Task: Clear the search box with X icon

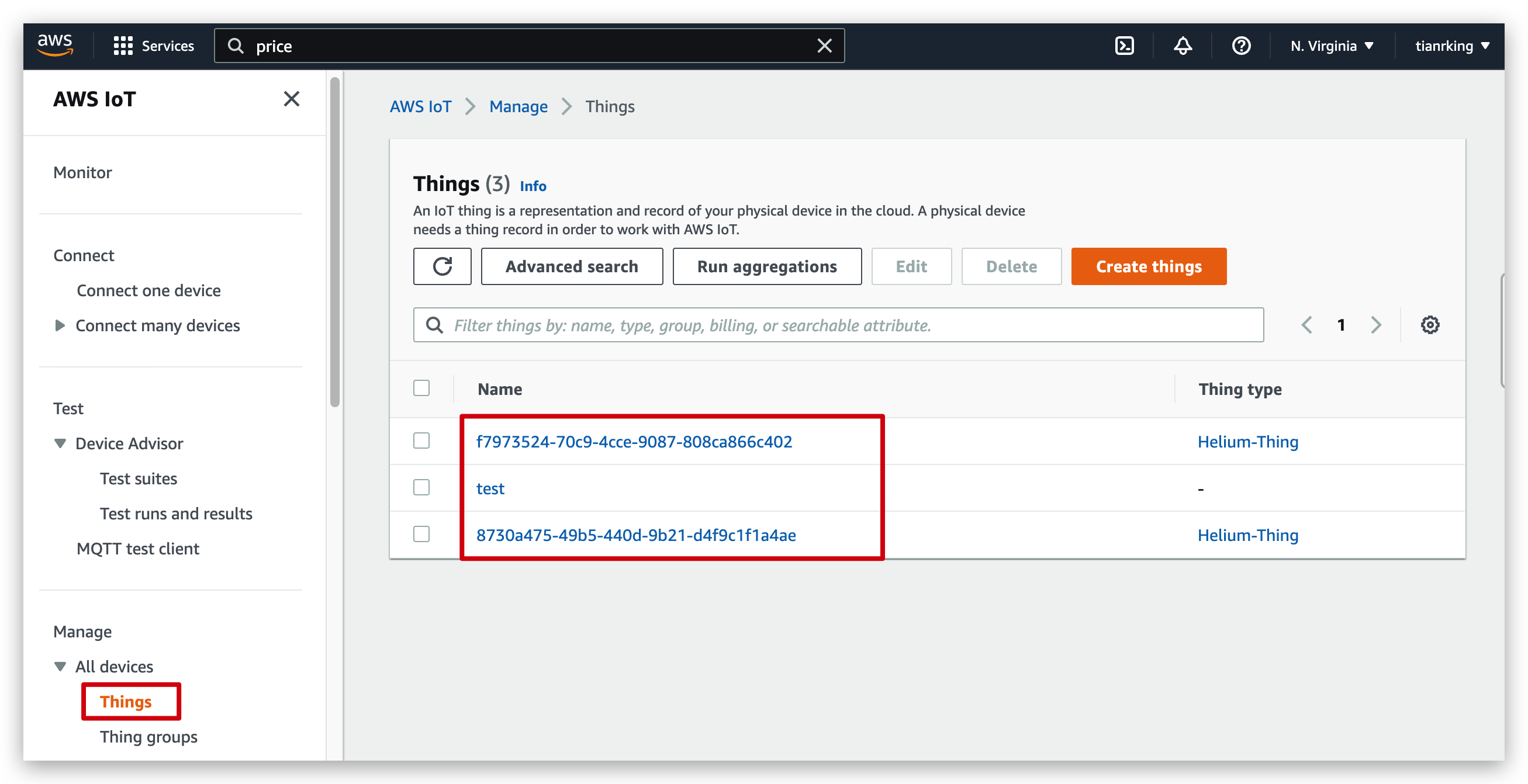Action: 824,46
